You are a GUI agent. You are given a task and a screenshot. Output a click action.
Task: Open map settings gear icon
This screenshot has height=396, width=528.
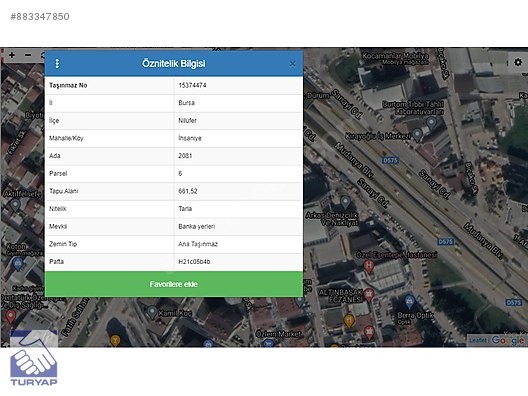pos(518,62)
